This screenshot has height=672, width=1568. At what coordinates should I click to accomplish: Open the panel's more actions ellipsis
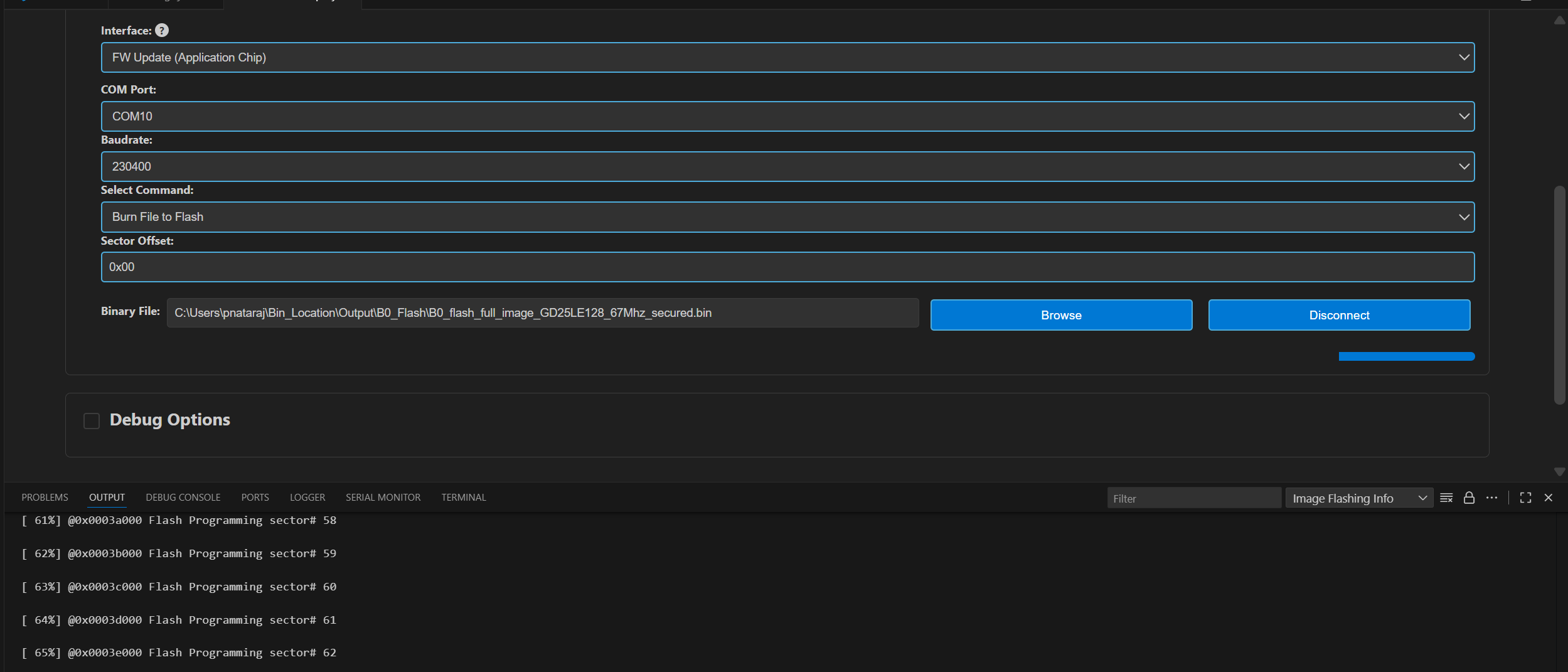coord(1492,498)
